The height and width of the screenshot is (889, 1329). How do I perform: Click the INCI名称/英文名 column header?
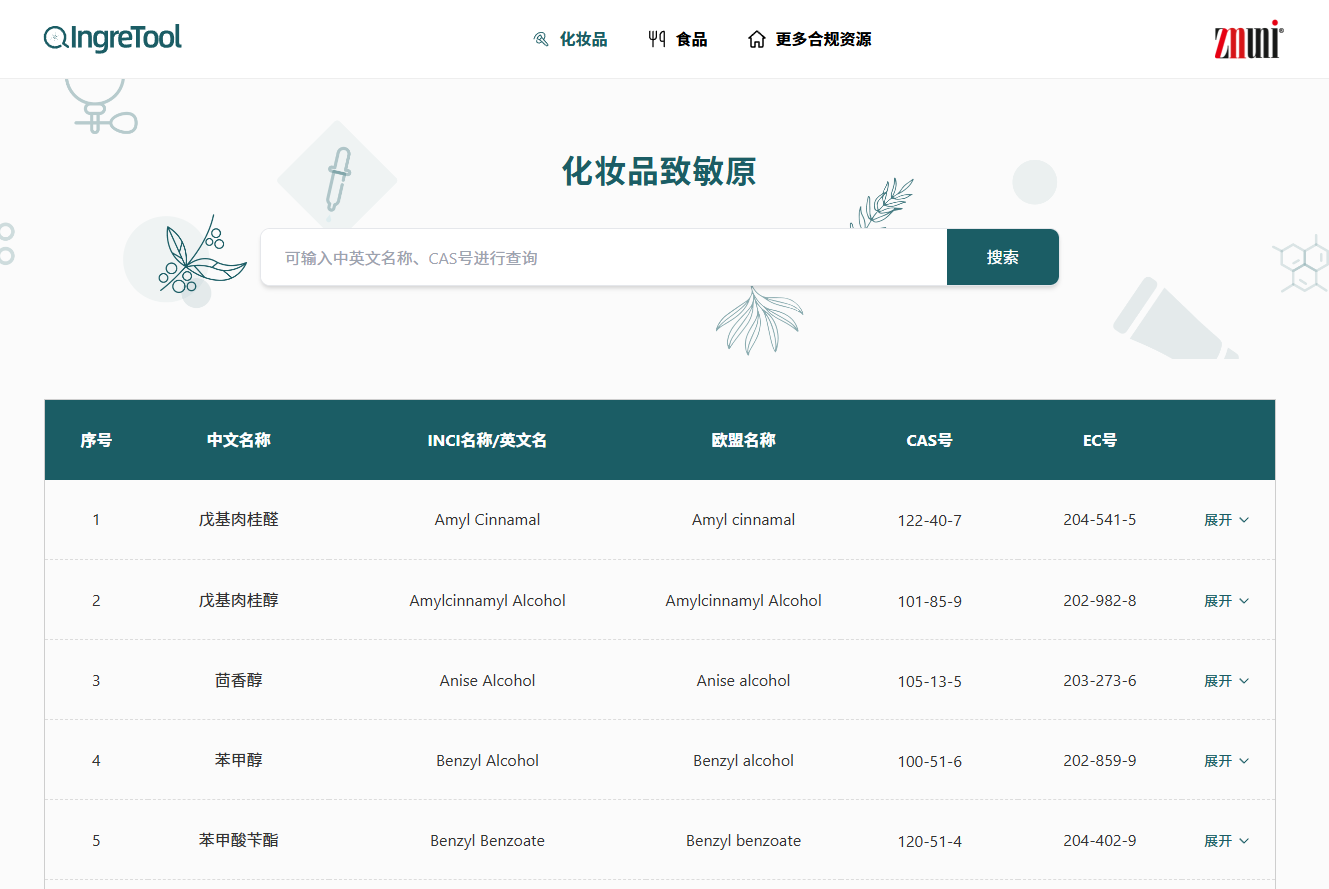click(x=487, y=440)
